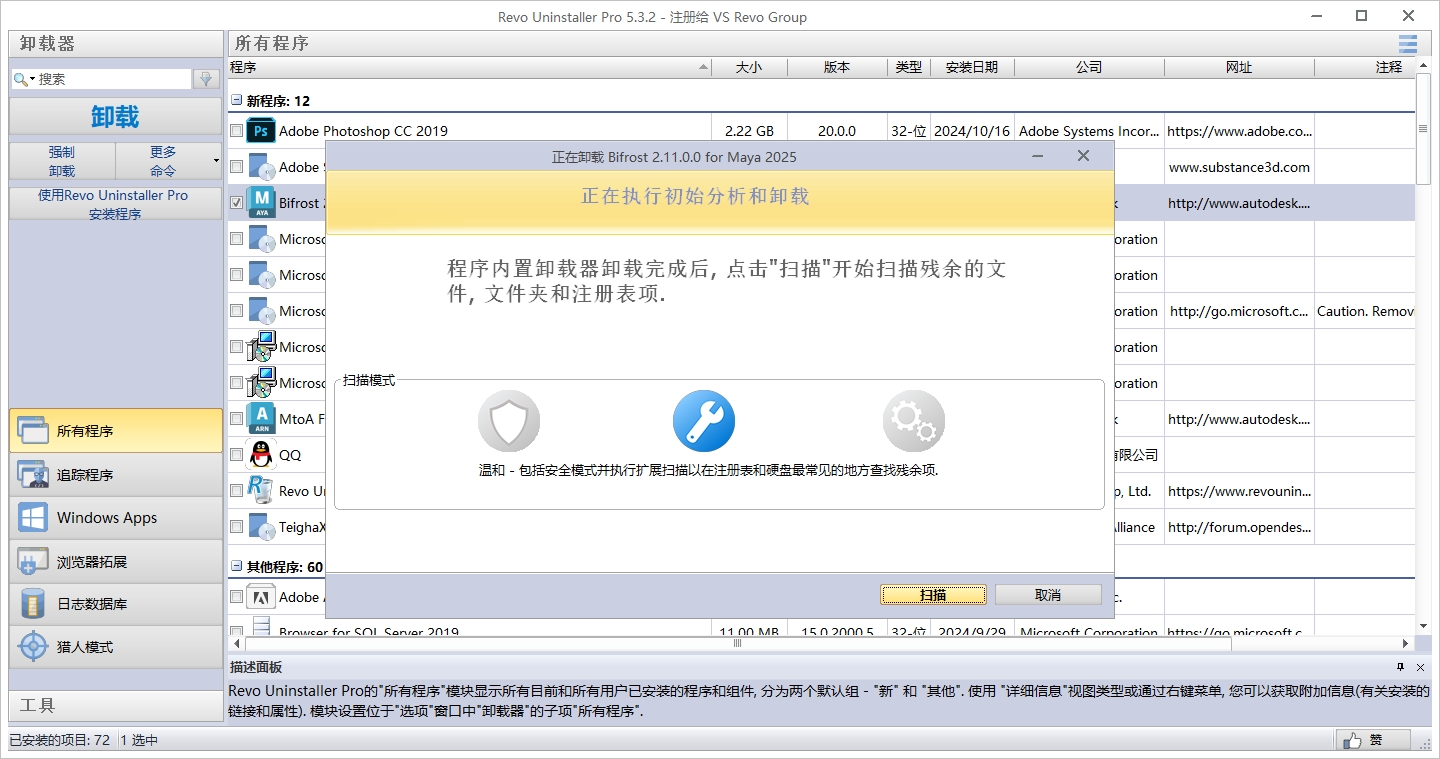Click the 扫描 button in dialog
1440x759 pixels.
933,595
